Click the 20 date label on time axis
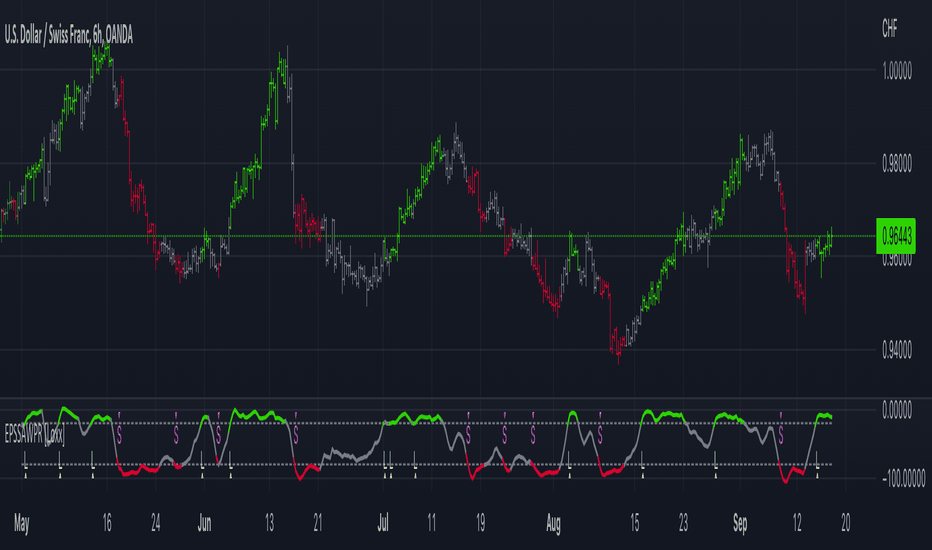 click(846, 523)
